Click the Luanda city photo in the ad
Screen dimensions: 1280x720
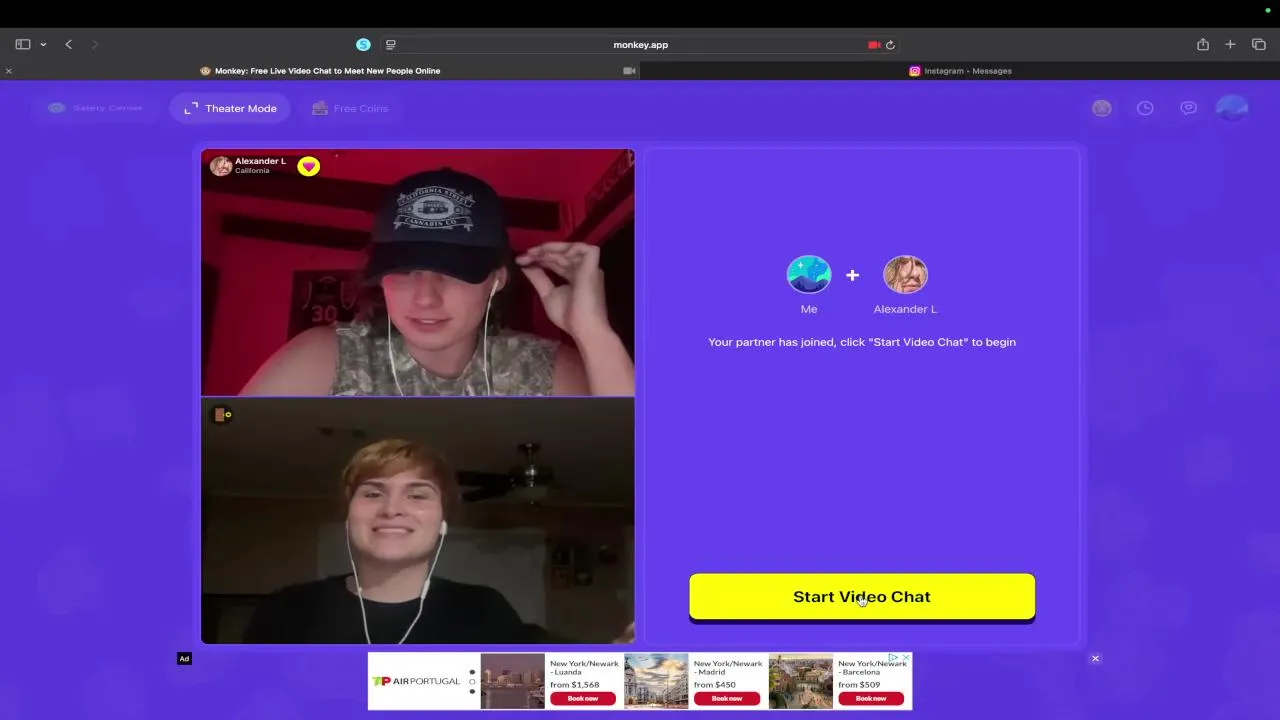(512, 681)
